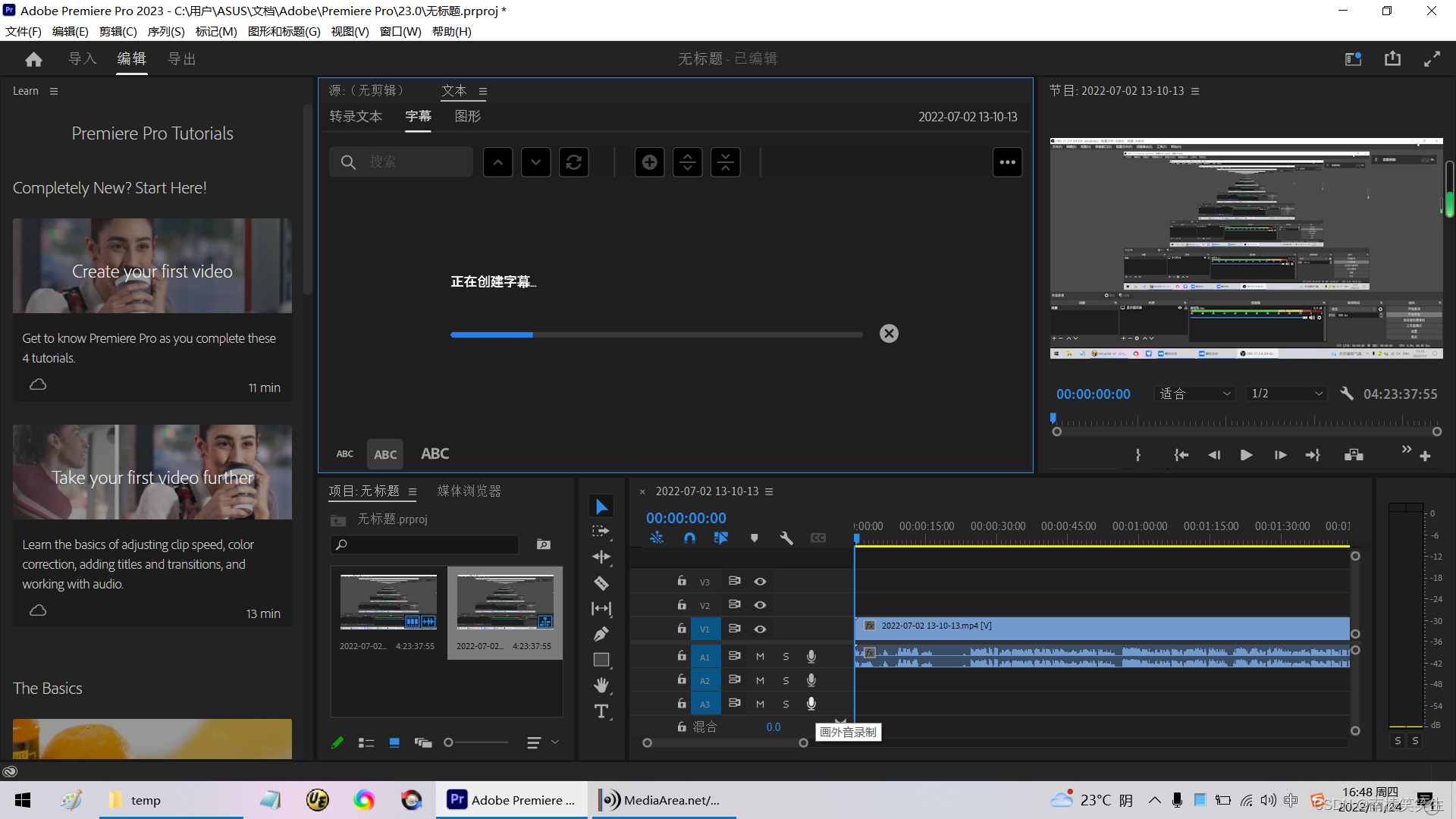Open the 文本 panel menu
Screen dimensions: 1456x819
tap(483, 91)
